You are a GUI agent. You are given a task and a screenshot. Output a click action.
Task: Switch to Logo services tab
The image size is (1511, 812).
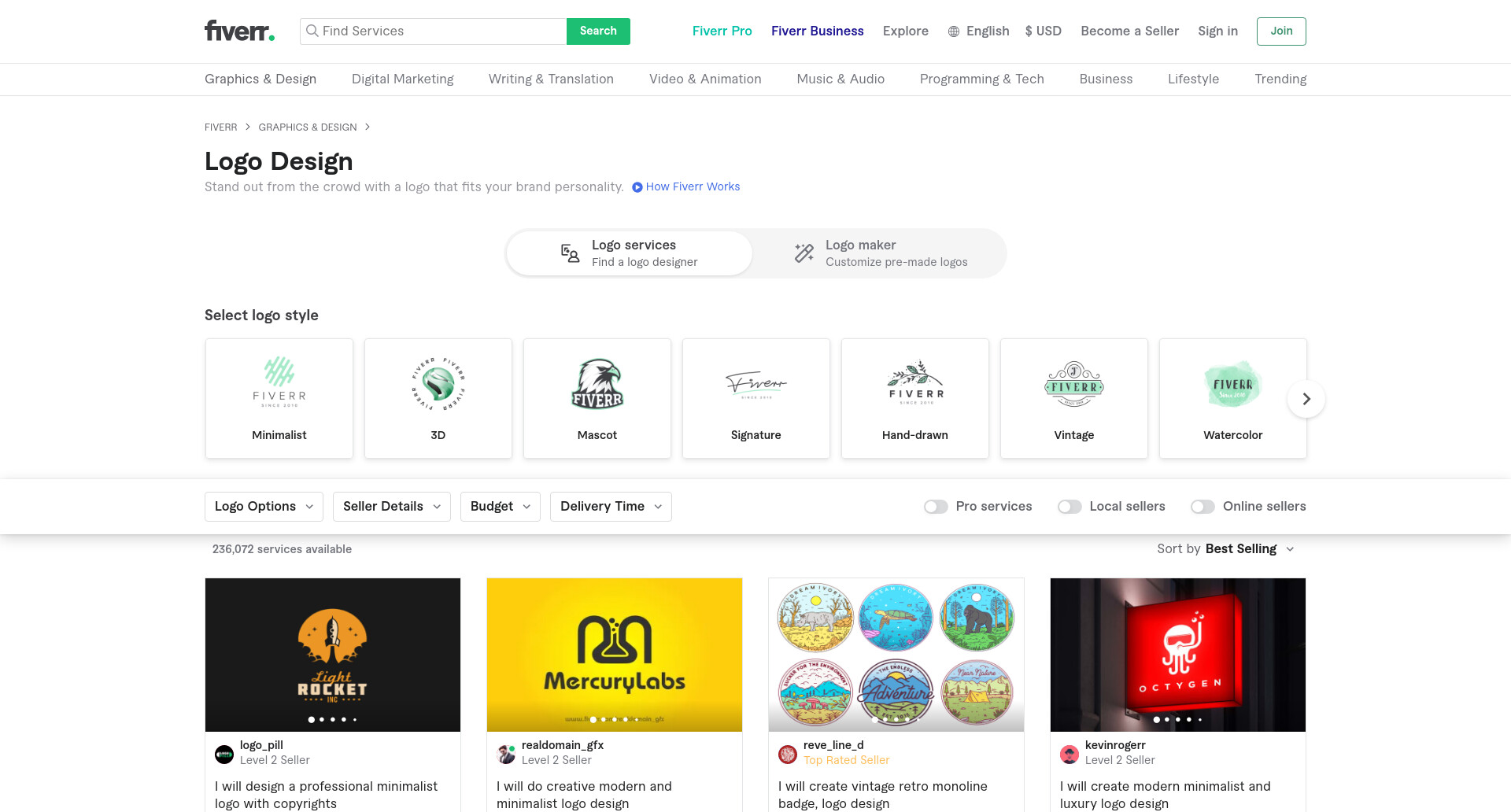(630, 253)
